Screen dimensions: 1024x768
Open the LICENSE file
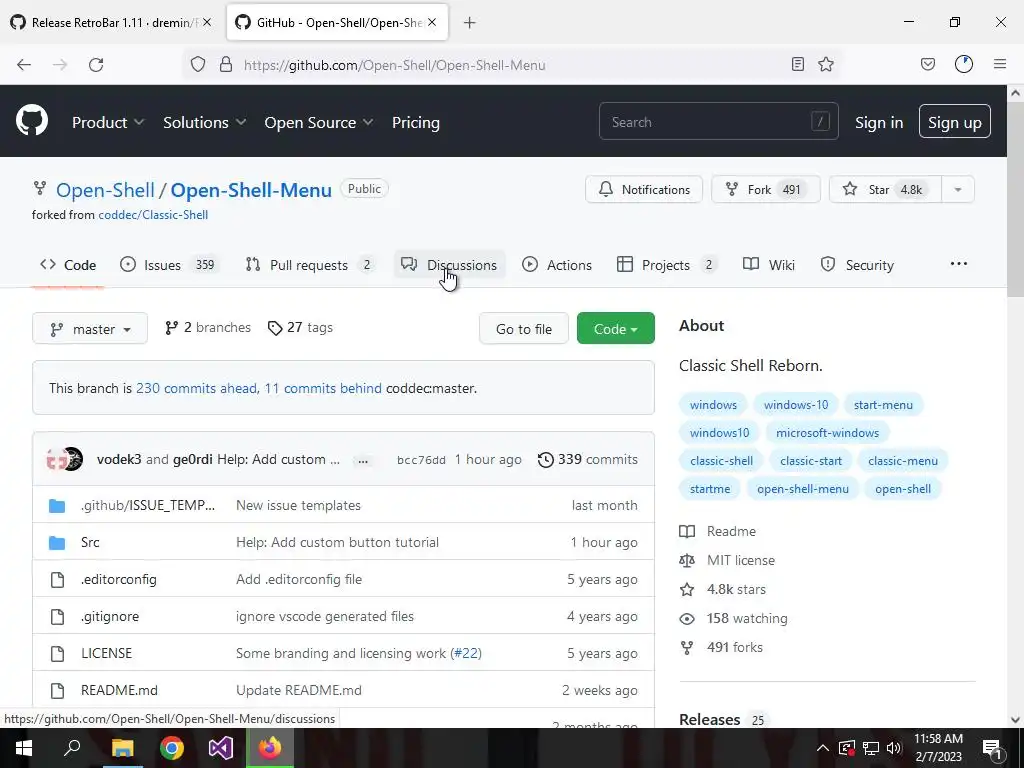tap(106, 653)
